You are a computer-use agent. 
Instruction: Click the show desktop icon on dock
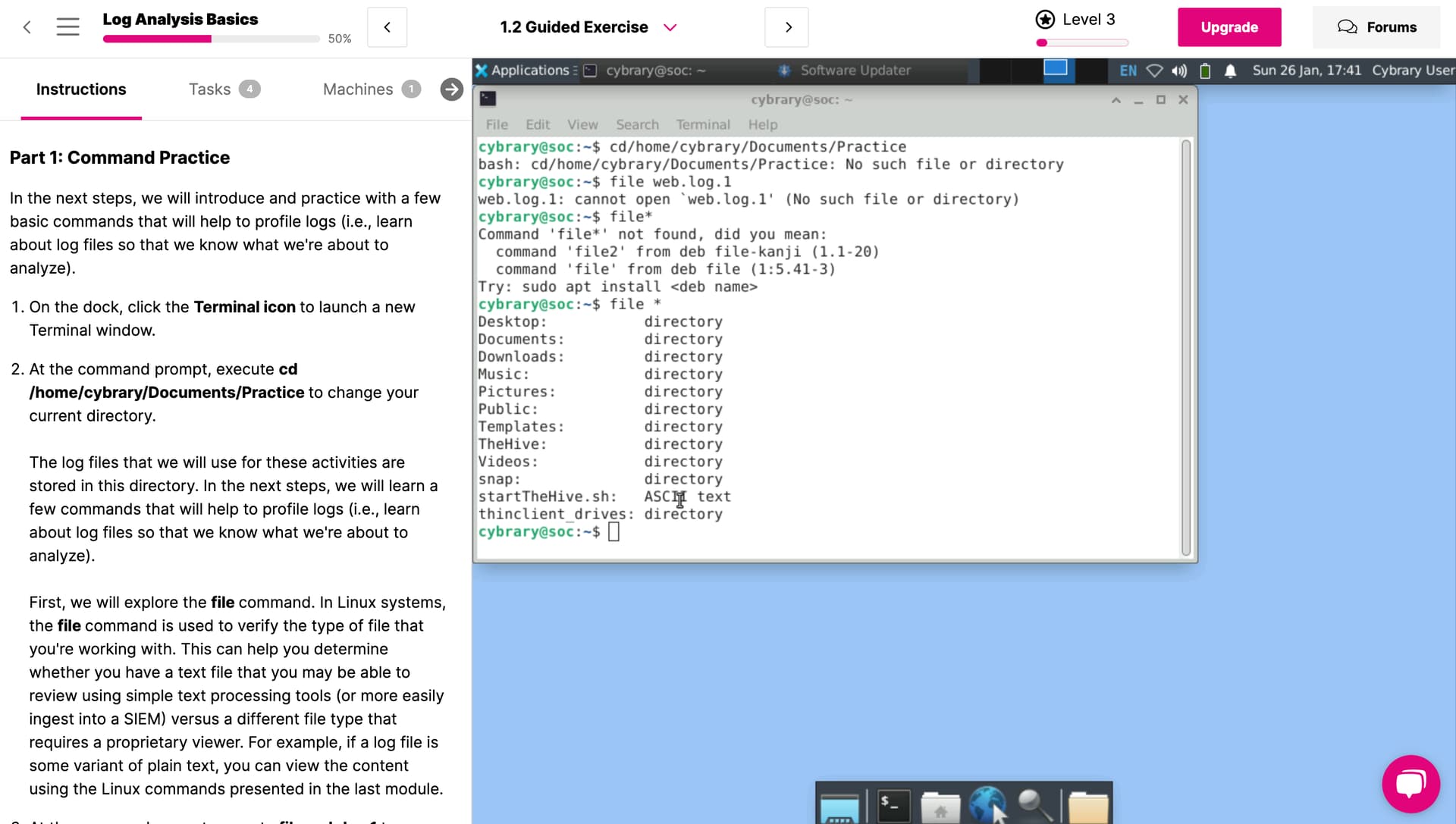(x=839, y=810)
